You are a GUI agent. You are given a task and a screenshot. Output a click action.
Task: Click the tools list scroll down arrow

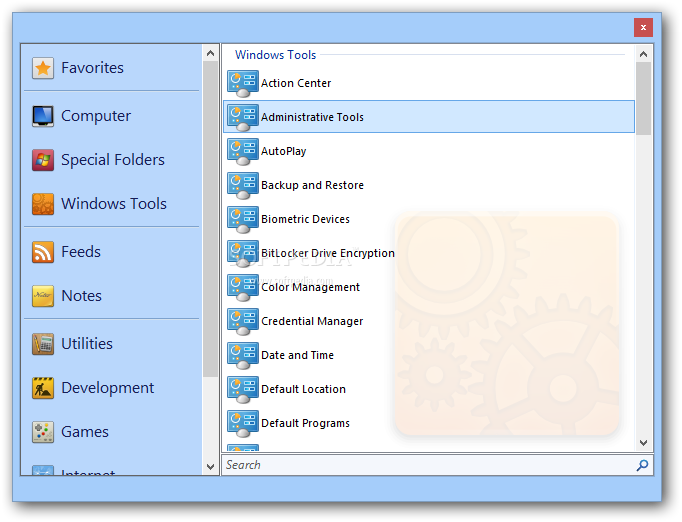[643, 442]
